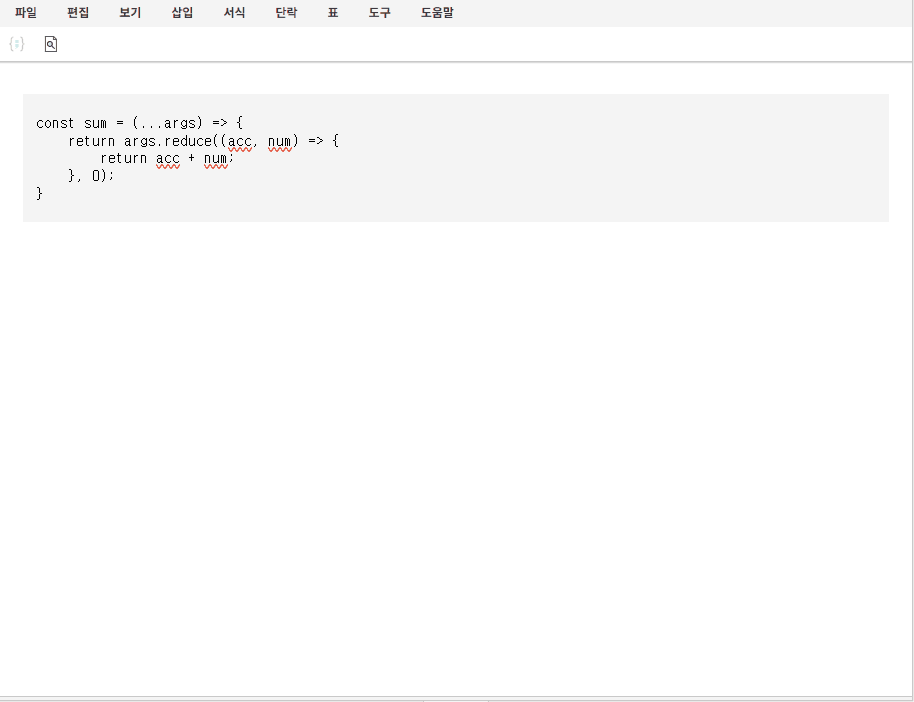The width and height of the screenshot is (914, 702).
Task: Click the 'const' keyword in the code
Action: pos(55,123)
